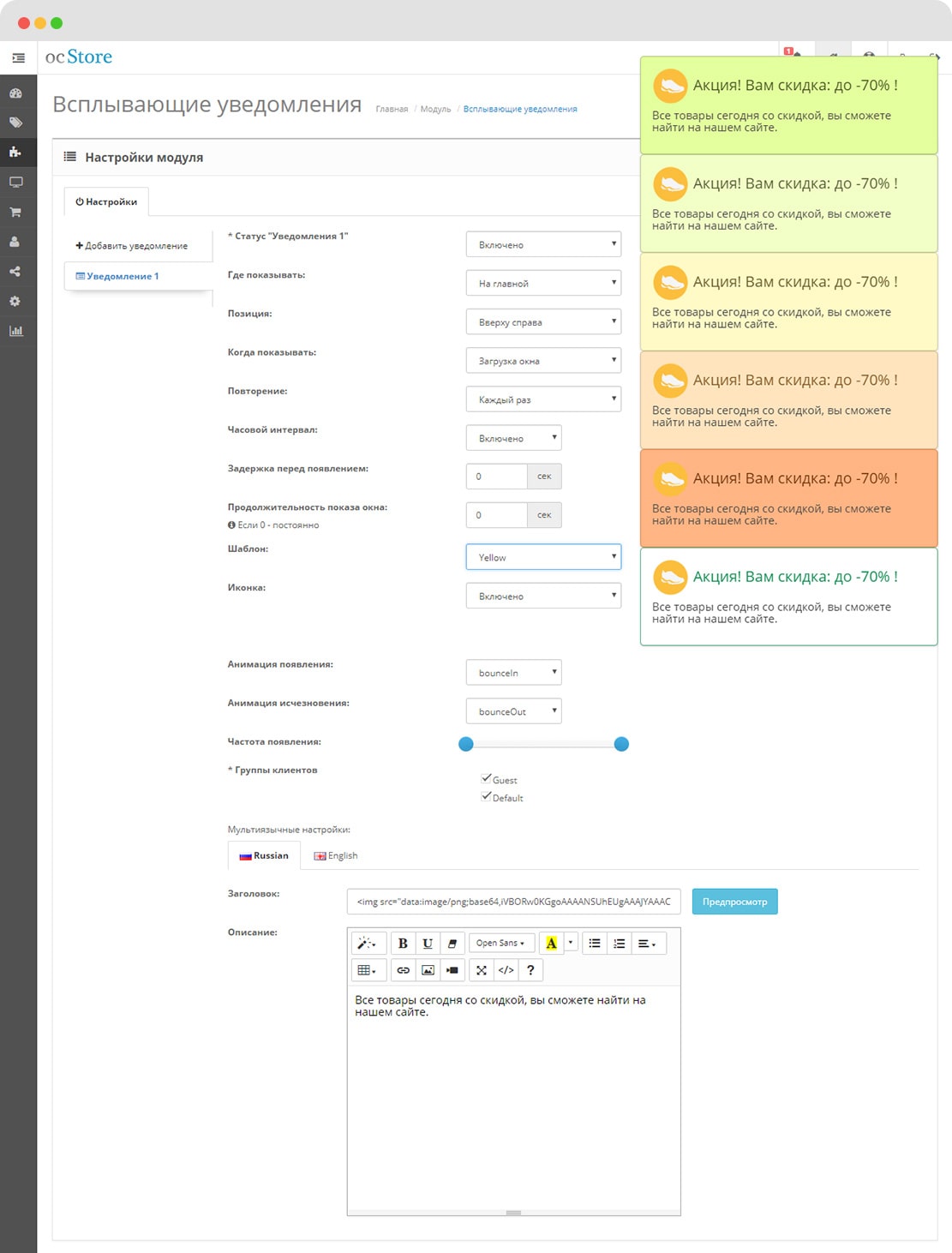Click the white notification popup preview
The image size is (952, 1253).
(788, 597)
